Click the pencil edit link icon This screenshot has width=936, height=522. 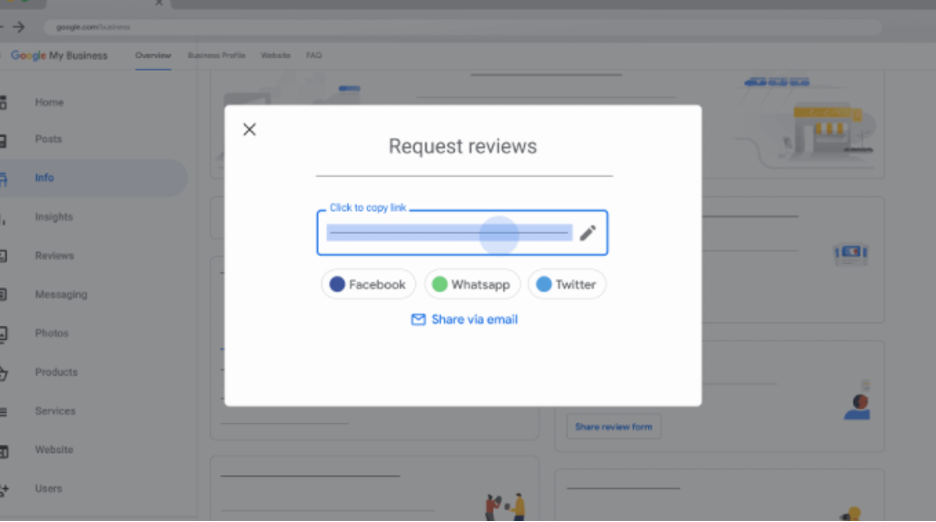[x=588, y=233]
